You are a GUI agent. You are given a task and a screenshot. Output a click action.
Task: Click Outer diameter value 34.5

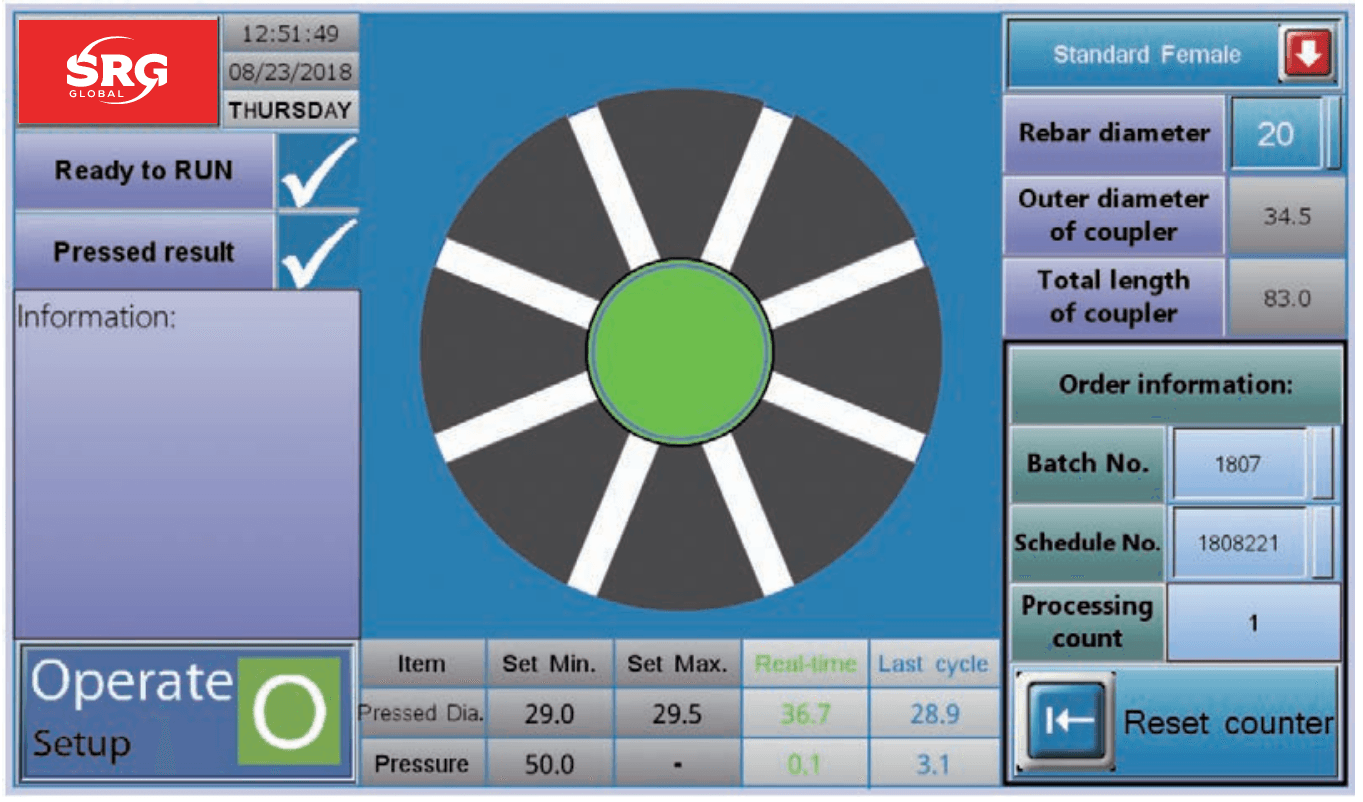coord(1287,216)
